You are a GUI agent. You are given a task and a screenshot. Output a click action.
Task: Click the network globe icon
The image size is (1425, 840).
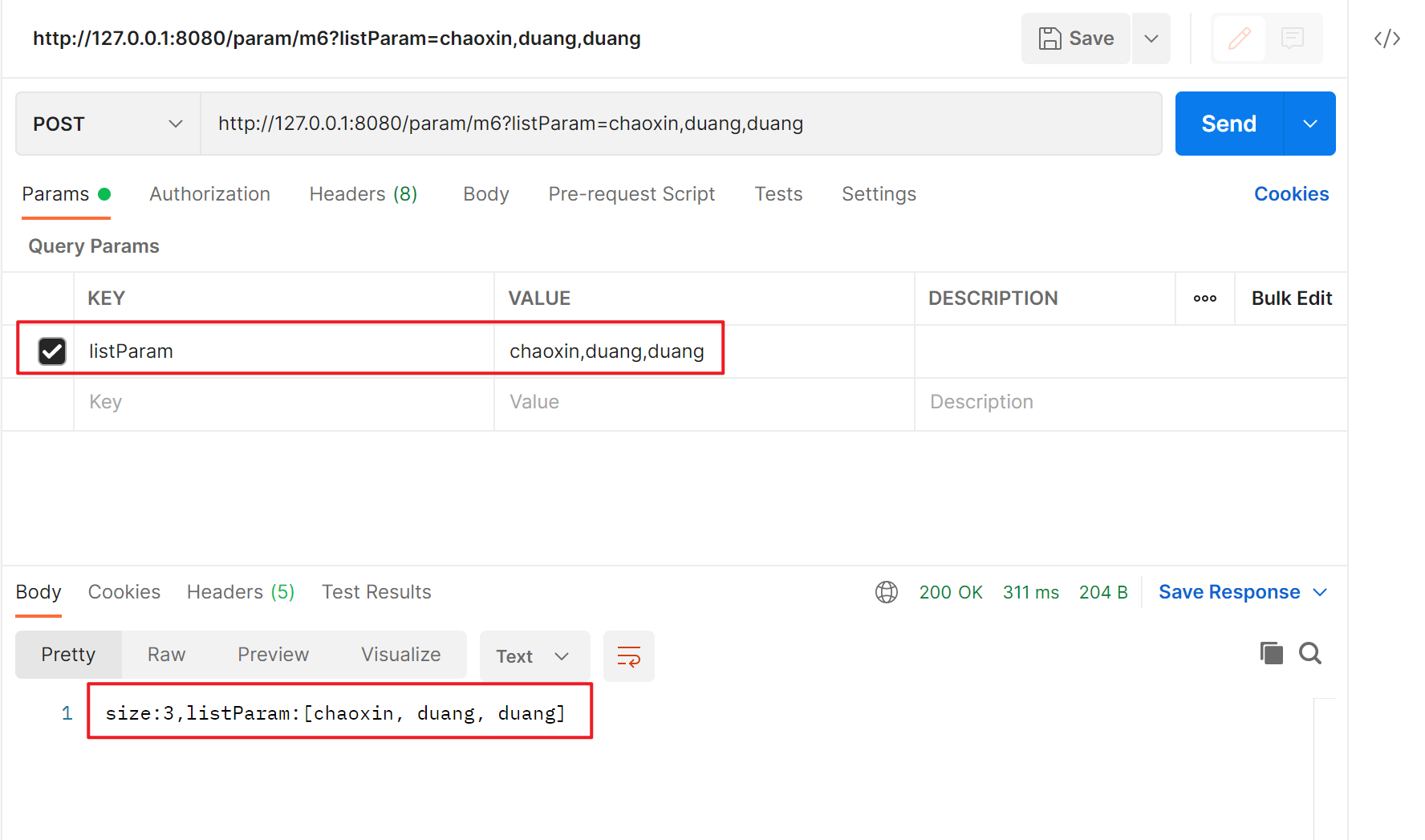click(x=887, y=592)
